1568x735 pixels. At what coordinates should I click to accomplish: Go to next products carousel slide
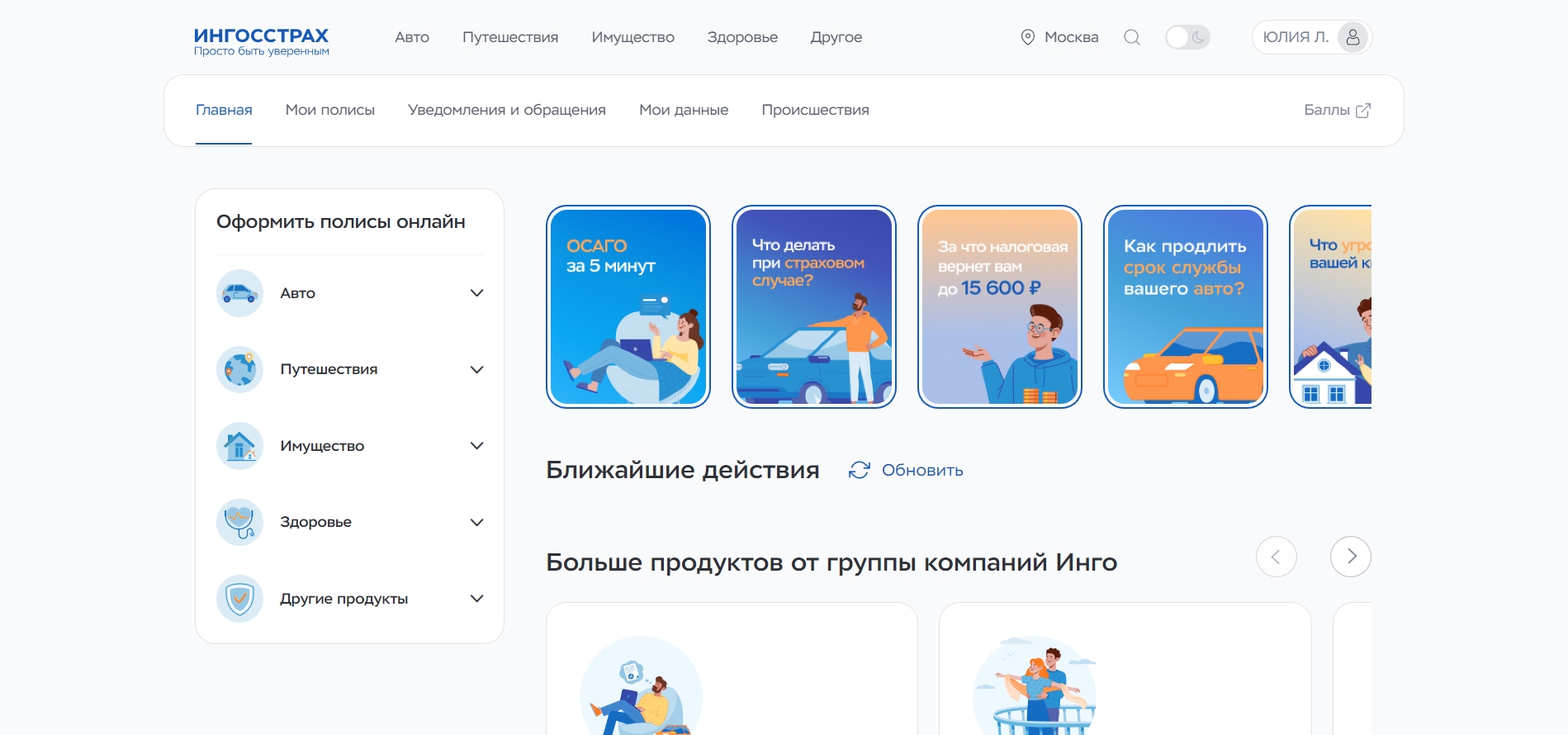coord(1350,557)
